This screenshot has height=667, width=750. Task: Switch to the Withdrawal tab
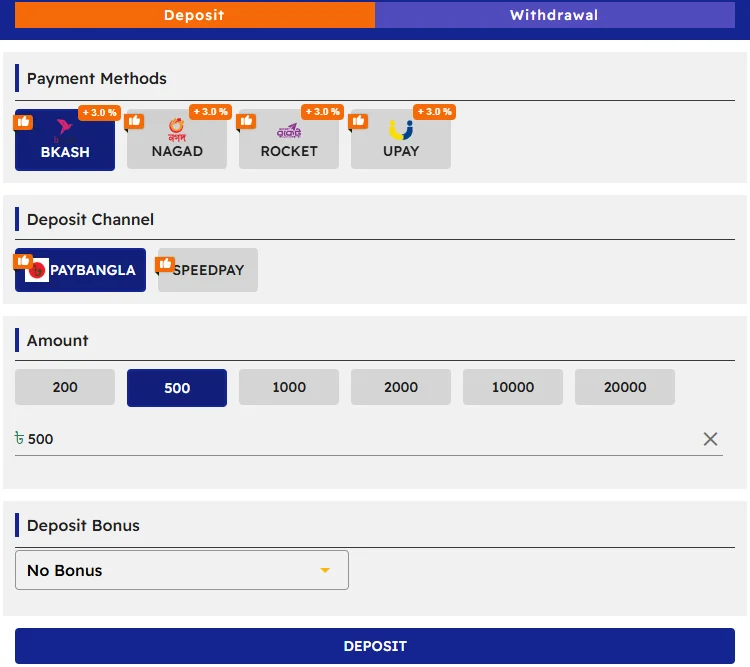tap(555, 15)
